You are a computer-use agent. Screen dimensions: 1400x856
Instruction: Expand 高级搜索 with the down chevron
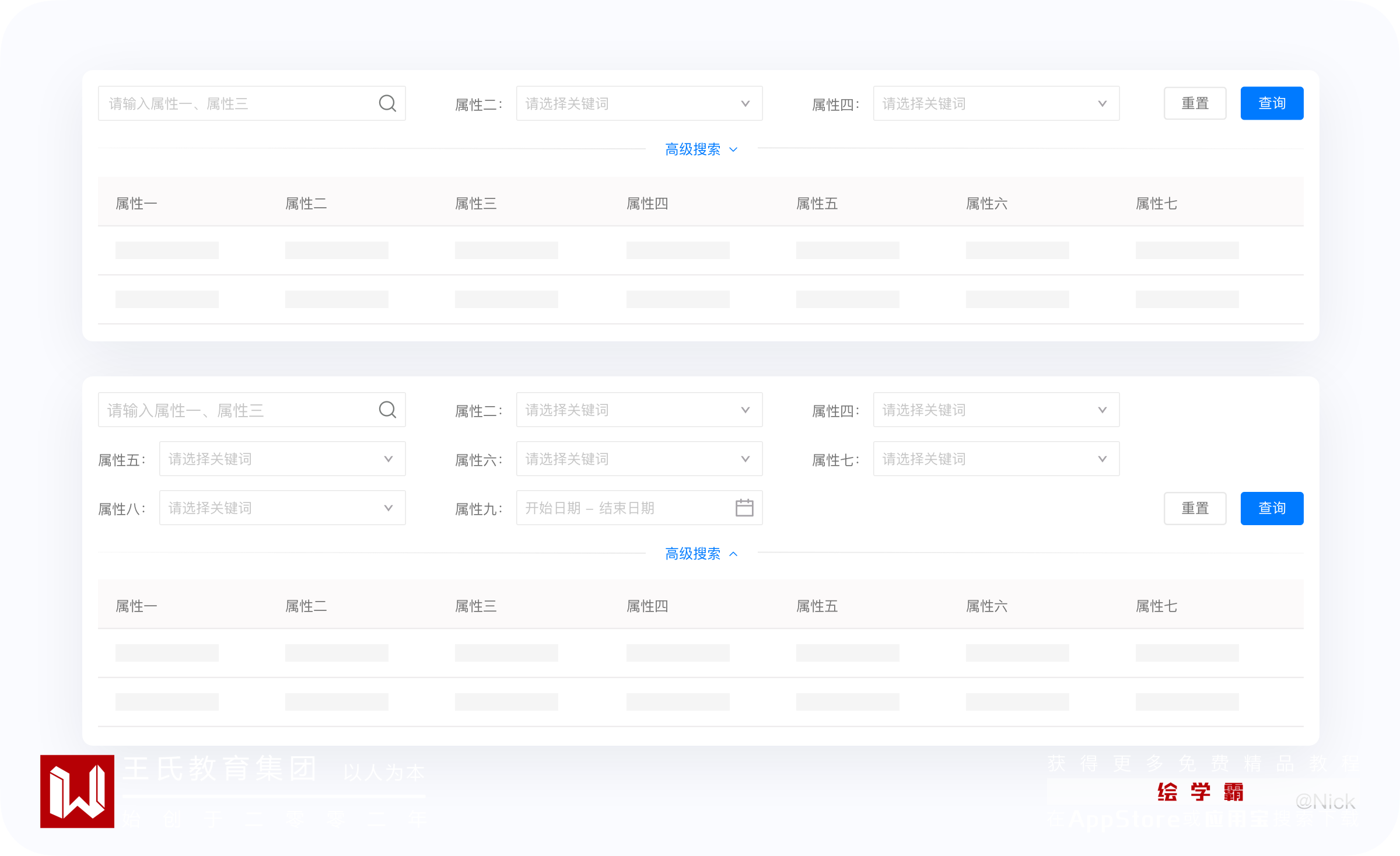coord(733,149)
